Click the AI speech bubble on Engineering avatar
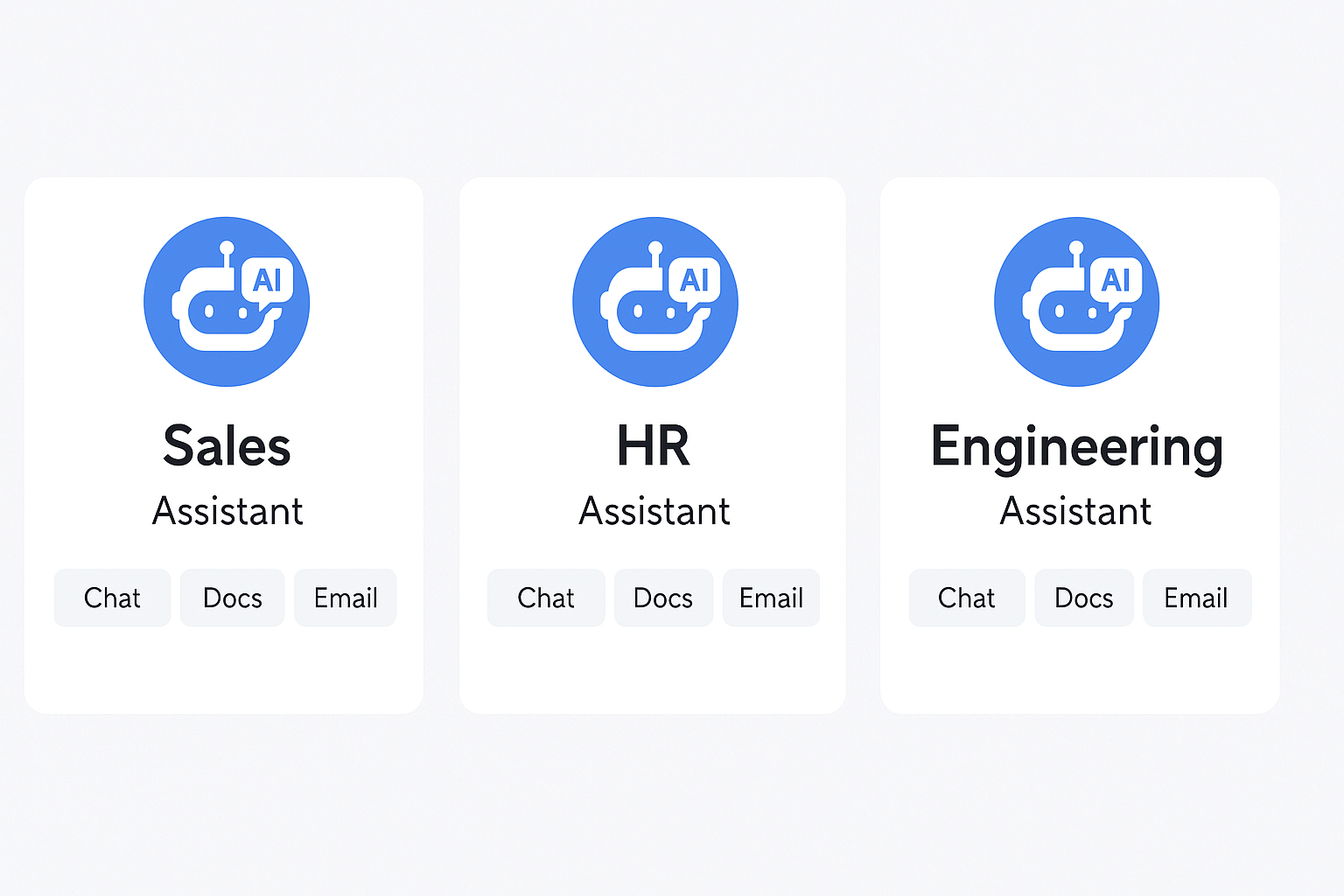Screen dimensions: 1344x896 coord(1116,281)
